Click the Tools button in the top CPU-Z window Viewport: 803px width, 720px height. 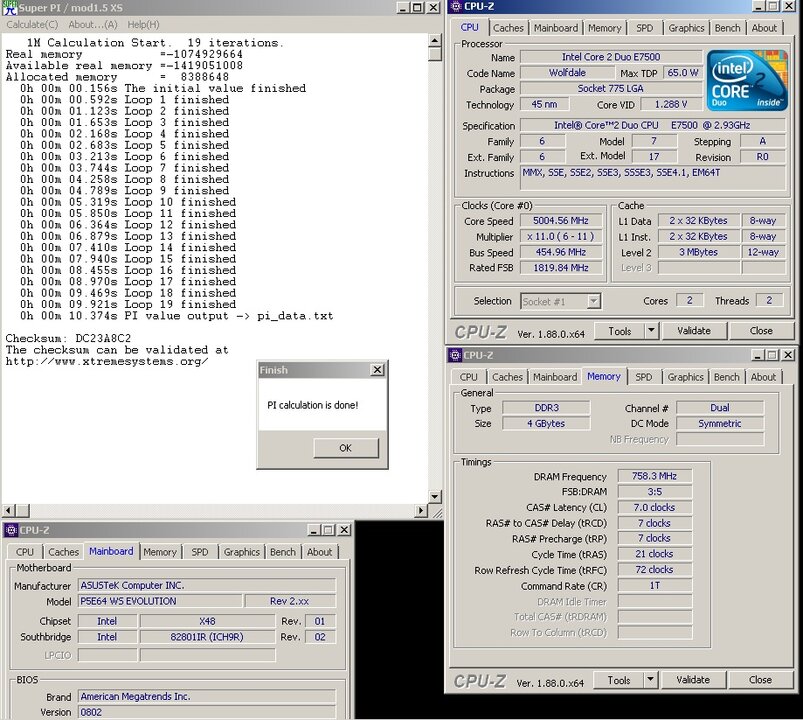tap(620, 331)
